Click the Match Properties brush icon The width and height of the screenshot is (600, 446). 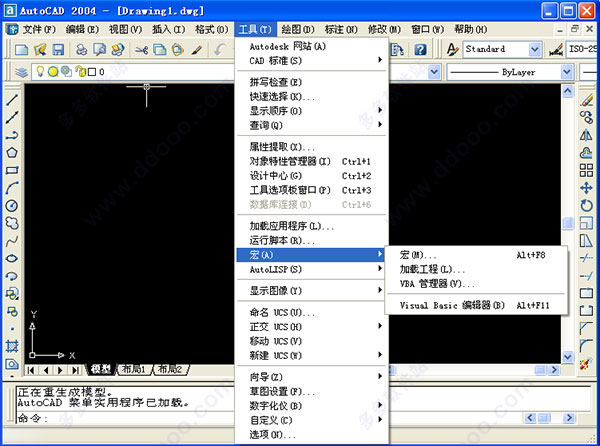point(197,49)
